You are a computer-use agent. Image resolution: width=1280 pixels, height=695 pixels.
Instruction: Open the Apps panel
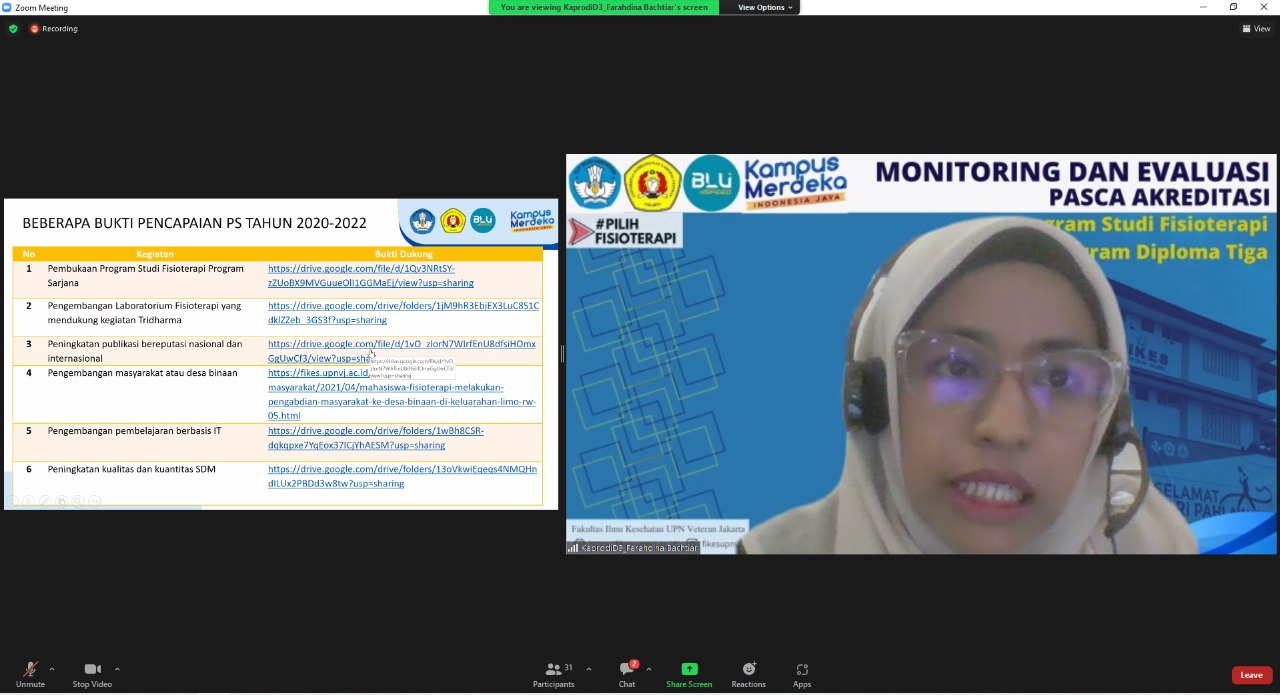tap(802, 674)
